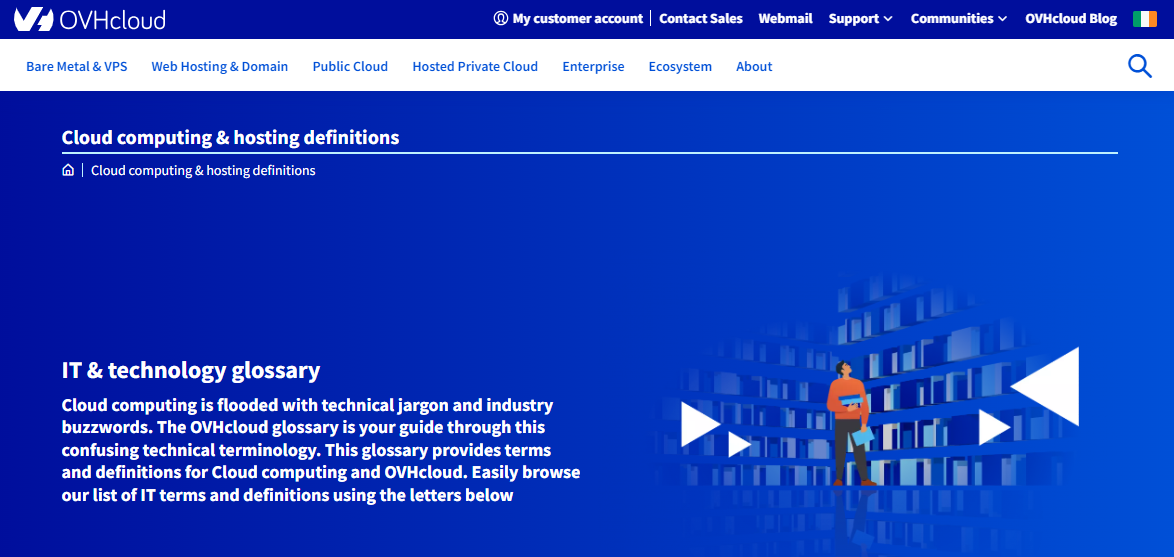Image resolution: width=1174 pixels, height=557 pixels.
Task: Click the page title Cloud computing & hosting definitions
Action: click(x=230, y=138)
